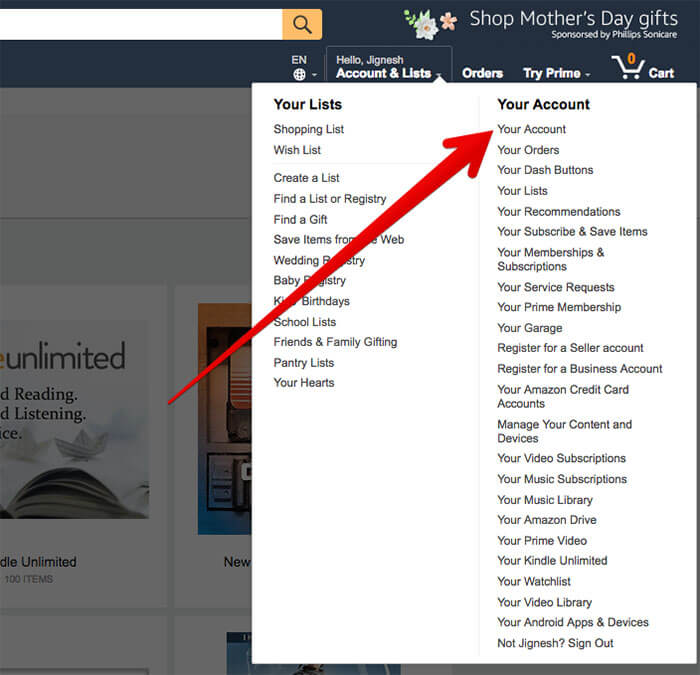This screenshot has height=675, width=700.
Task: Open Your Video Library
Action: tap(544, 602)
